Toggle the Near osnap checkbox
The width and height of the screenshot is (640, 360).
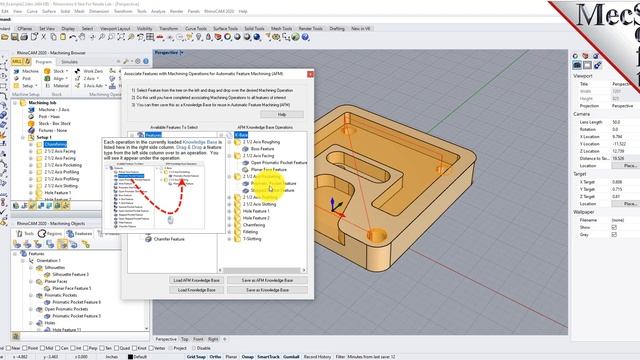coord(9,348)
